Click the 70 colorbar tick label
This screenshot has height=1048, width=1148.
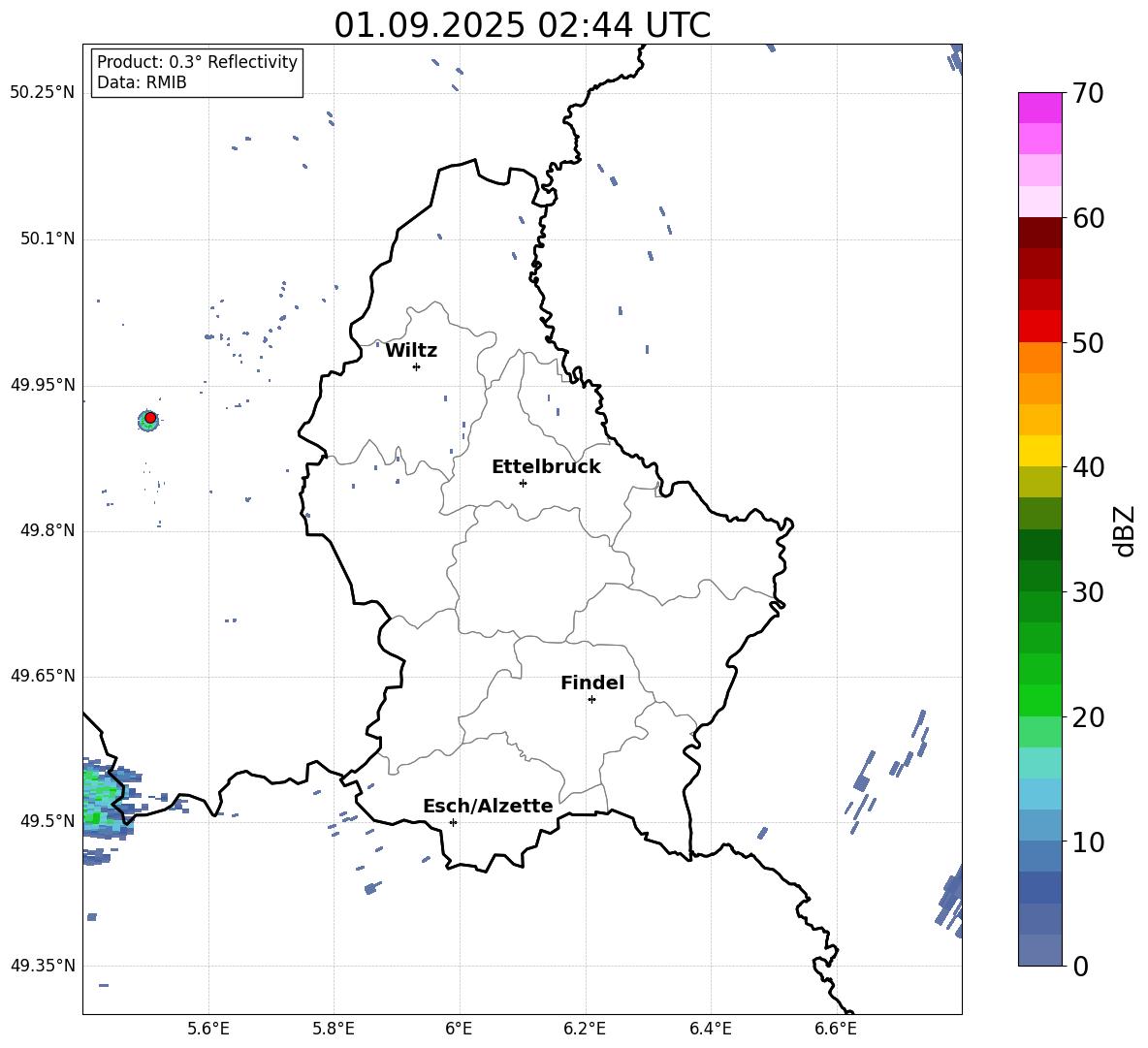click(x=1087, y=93)
